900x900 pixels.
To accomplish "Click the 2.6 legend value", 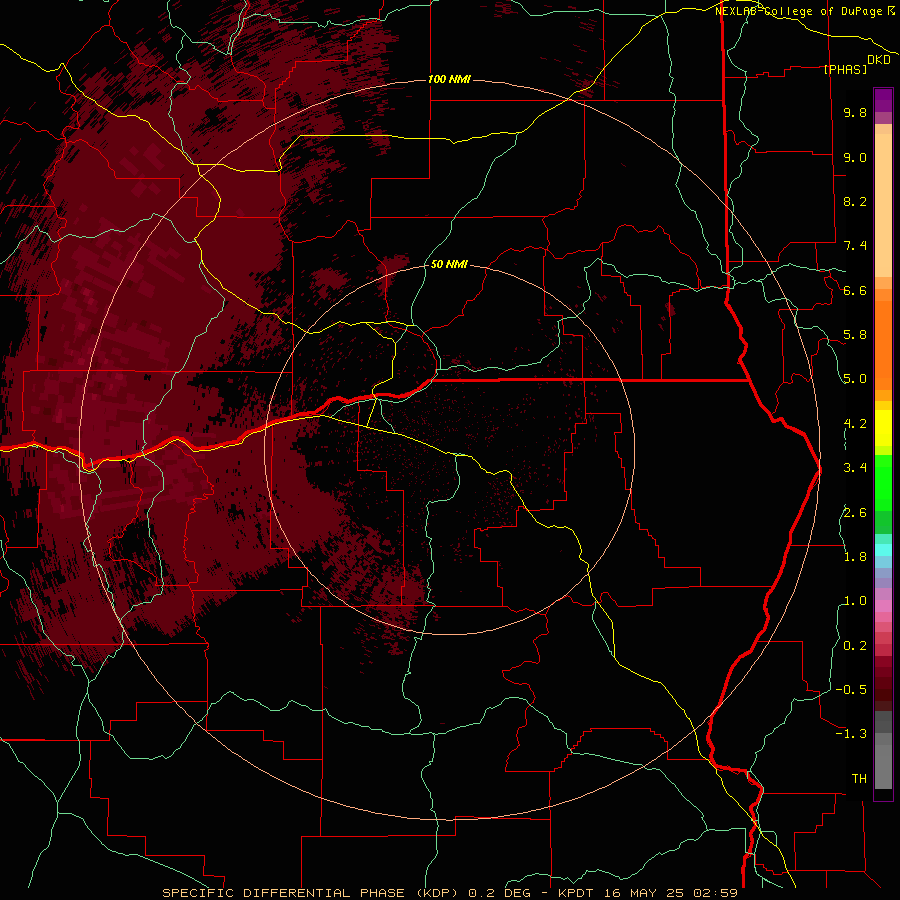I will point(855,513).
